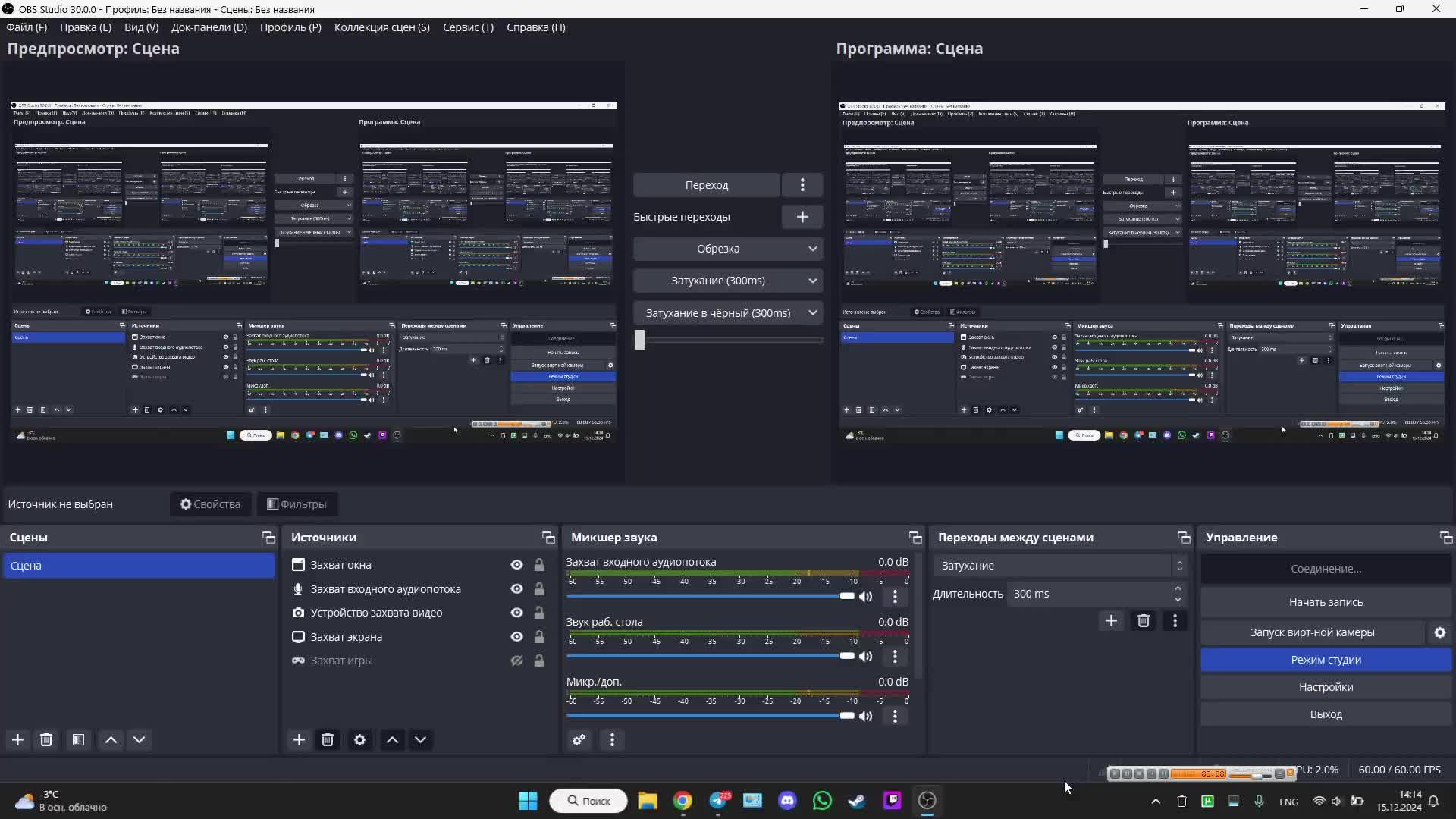Remove scene transition with trash icon
Screen dimensions: 1456x819
(x=1144, y=621)
